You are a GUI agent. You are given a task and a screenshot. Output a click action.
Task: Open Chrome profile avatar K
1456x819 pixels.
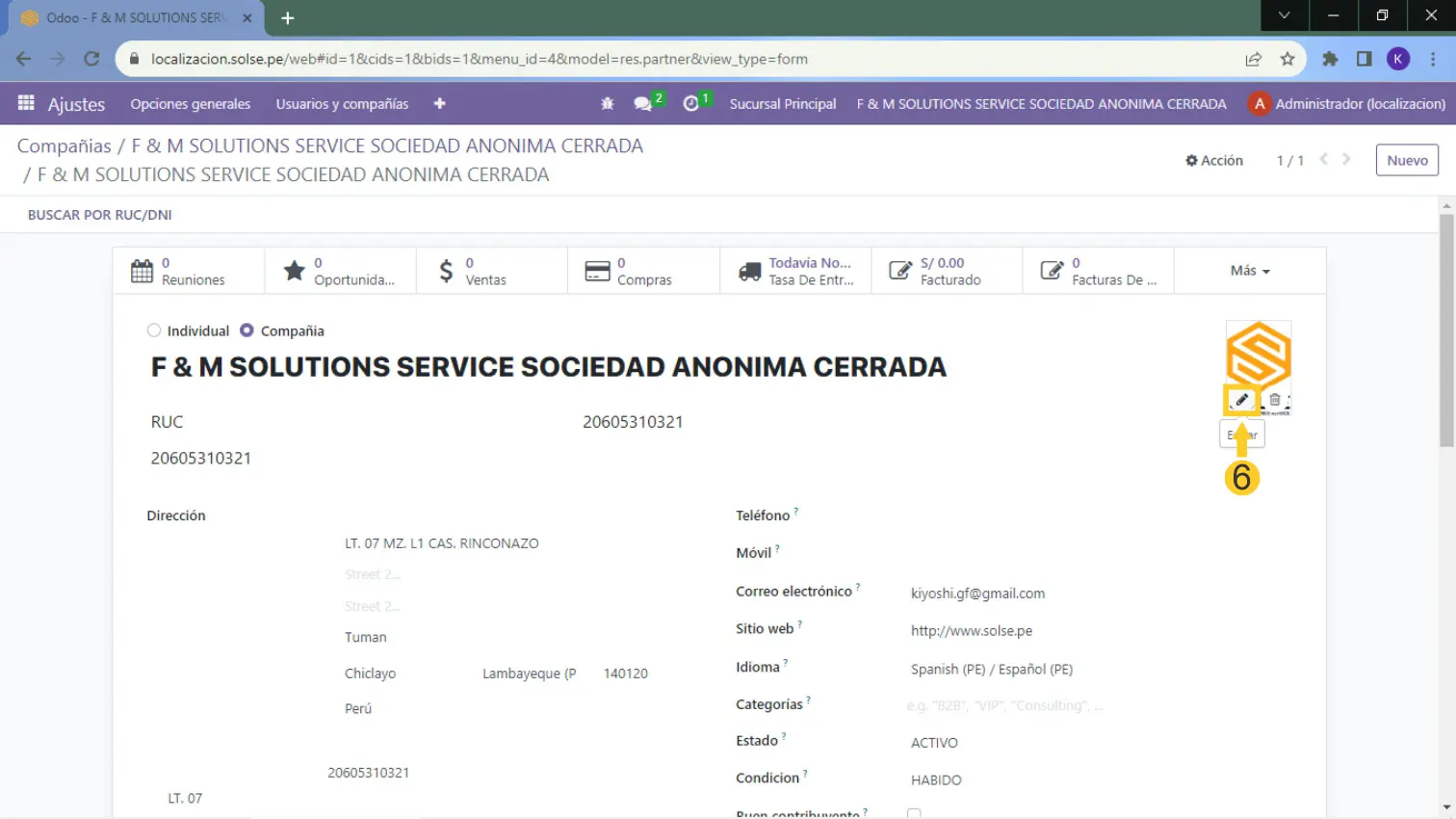coord(1398,59)
